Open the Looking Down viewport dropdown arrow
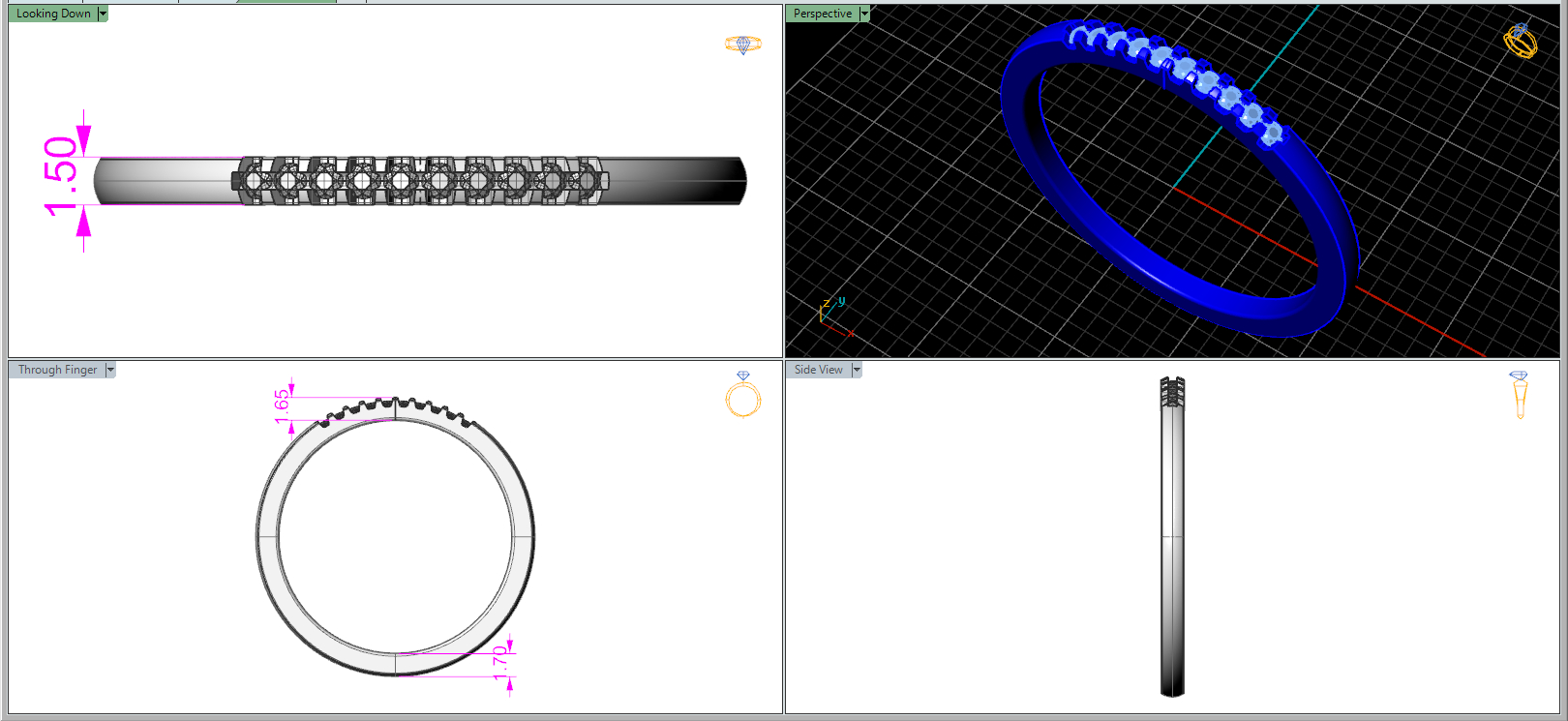The height and width of the screenshot is (721, 1568). (103, 14)
